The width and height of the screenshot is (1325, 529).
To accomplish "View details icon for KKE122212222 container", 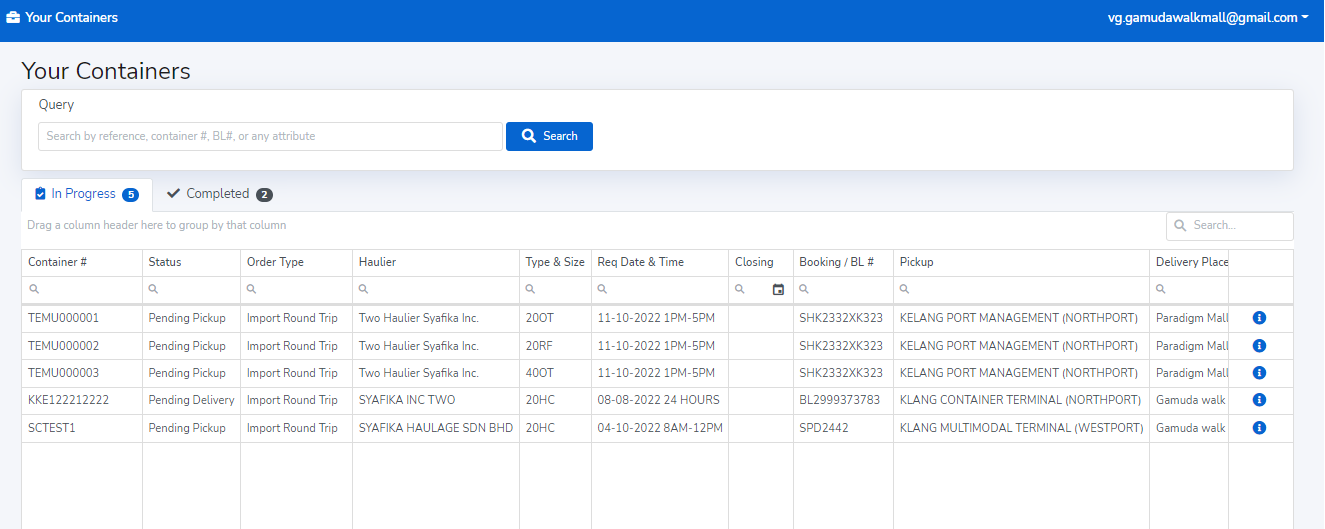I will point(1259,400).
